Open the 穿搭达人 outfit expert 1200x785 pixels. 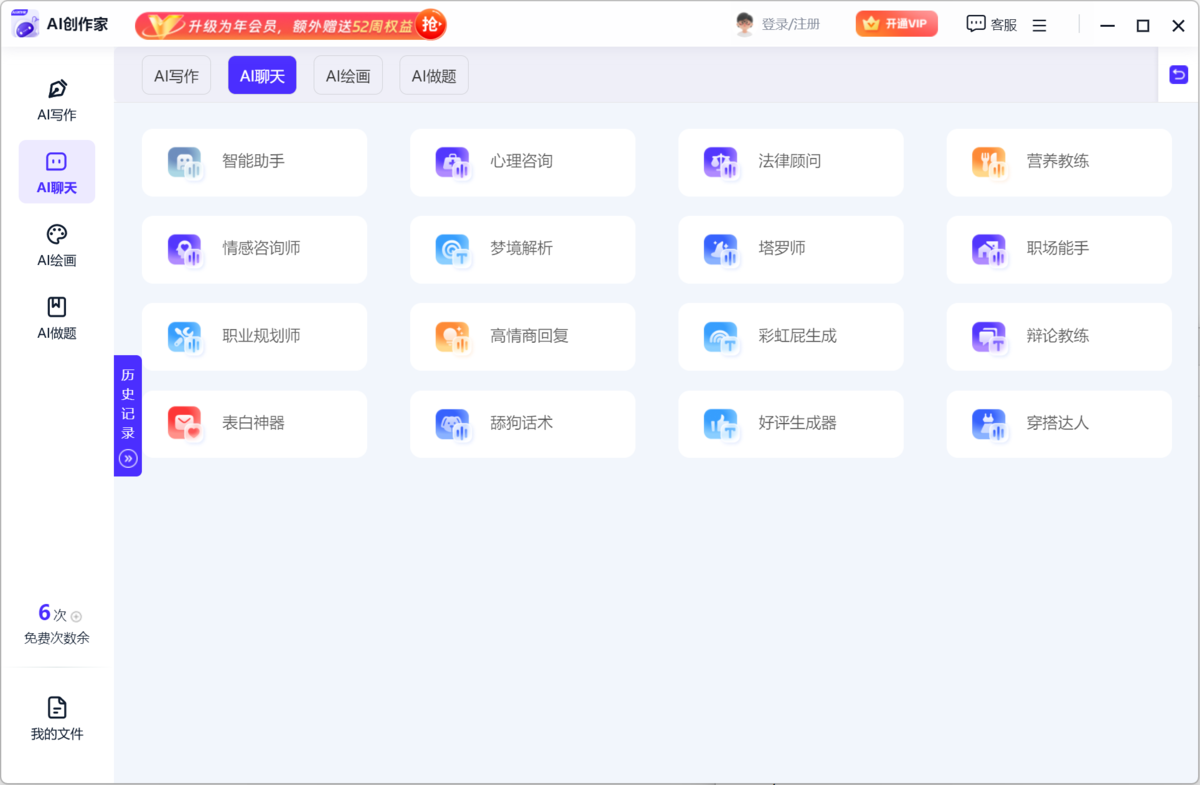click(1058, 423)
